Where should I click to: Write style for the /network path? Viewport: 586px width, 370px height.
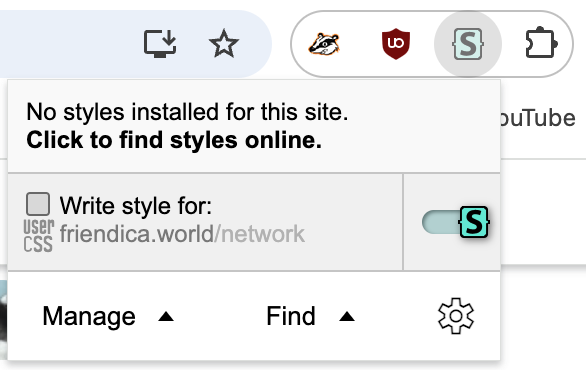(x=259, y=234)
